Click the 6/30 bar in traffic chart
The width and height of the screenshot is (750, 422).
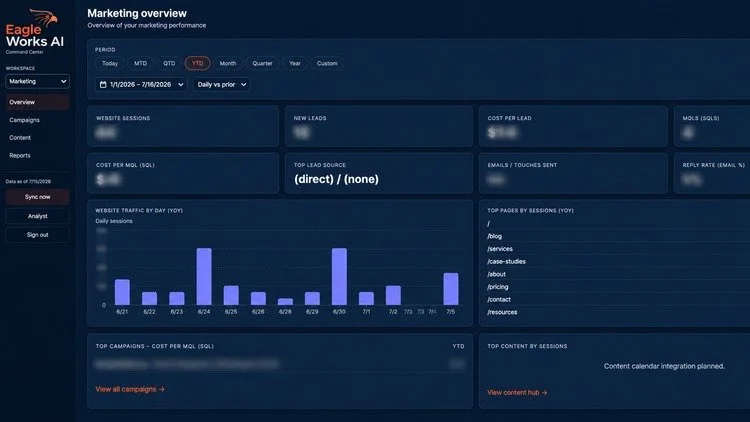click(339, 277)
